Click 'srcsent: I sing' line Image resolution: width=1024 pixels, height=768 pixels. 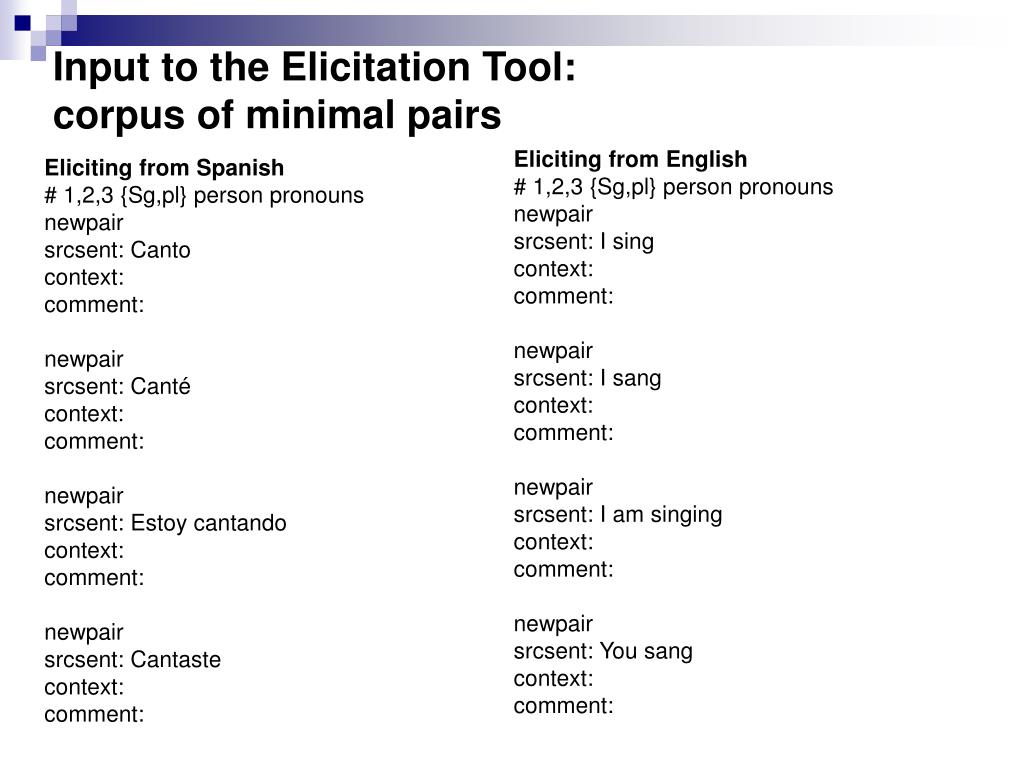tap(584, 242)
